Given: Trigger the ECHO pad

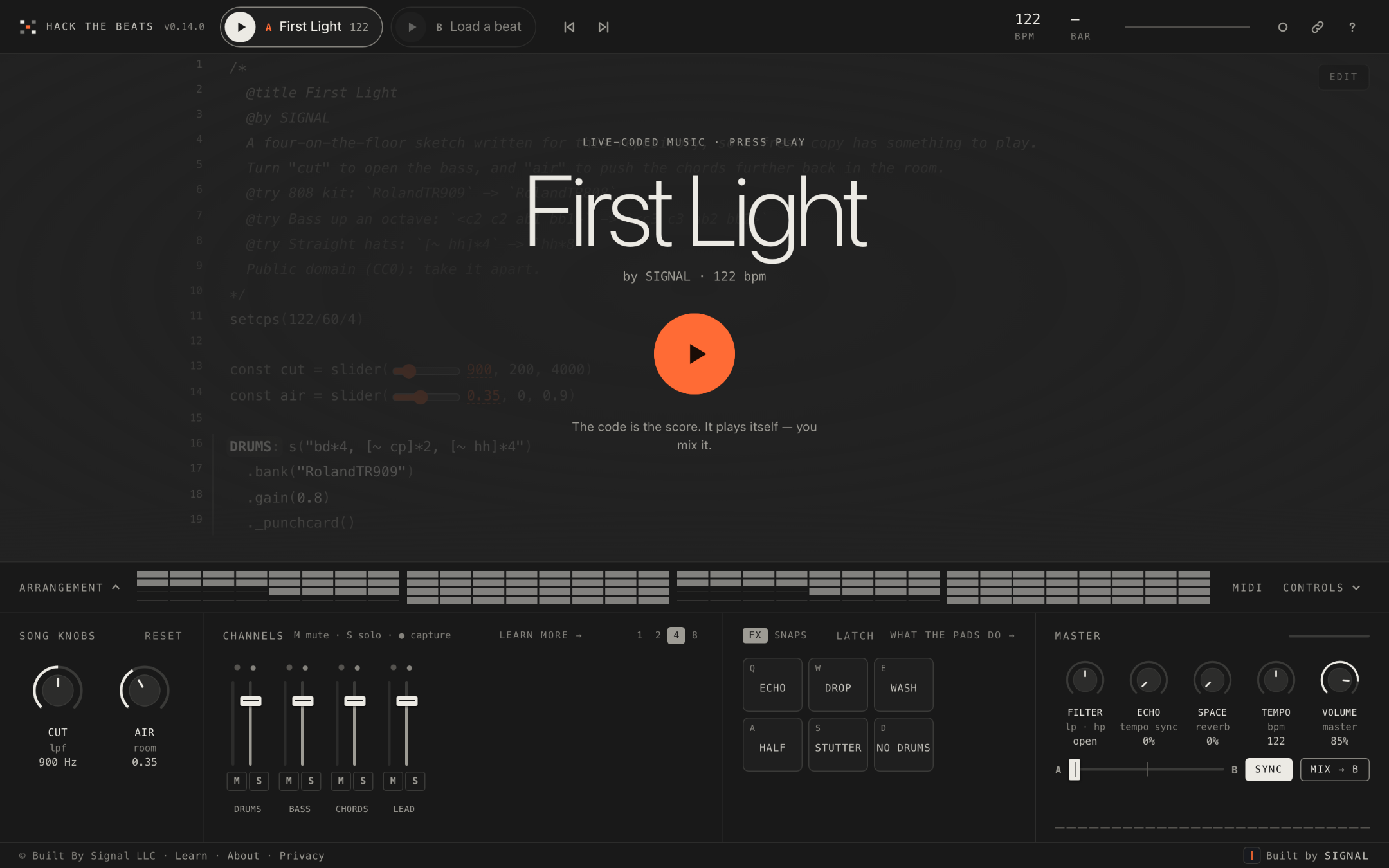Looking at the screenshot, I should [x=772, y=684].
